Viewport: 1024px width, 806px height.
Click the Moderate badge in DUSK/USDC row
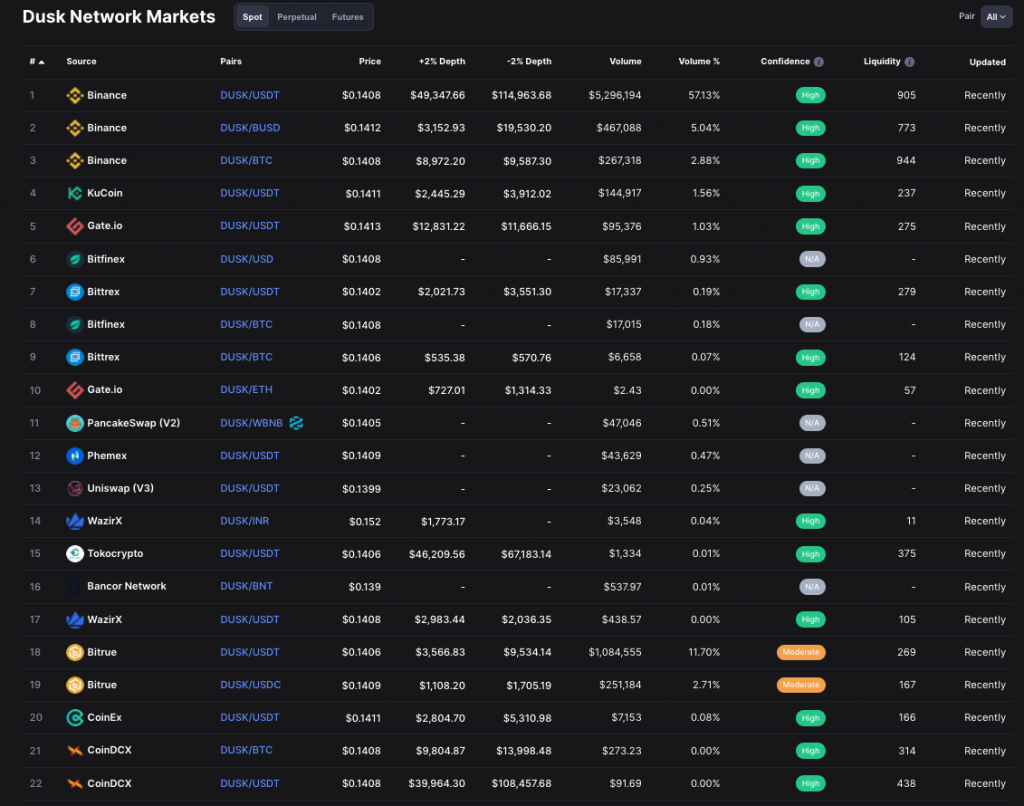pos(801,685)
